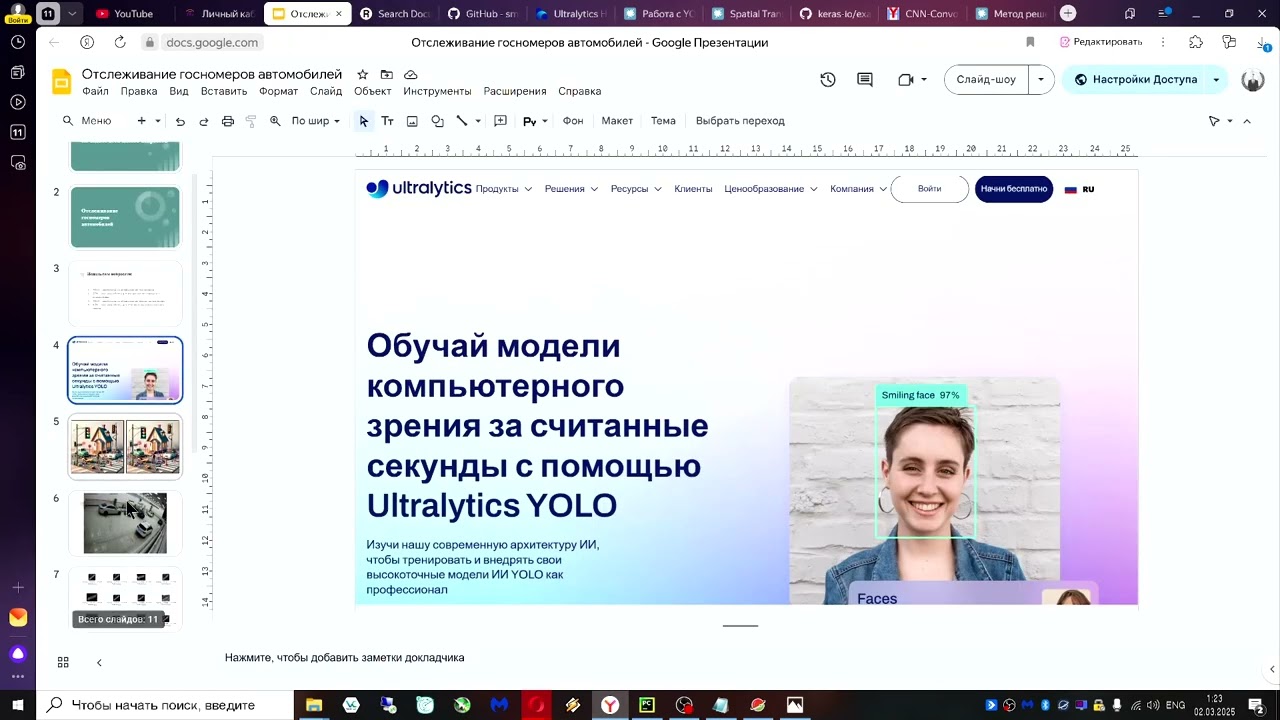The width and height of the screenshot is (1280, 720).
Task: Click the Макет layout button
Action: 617,121
